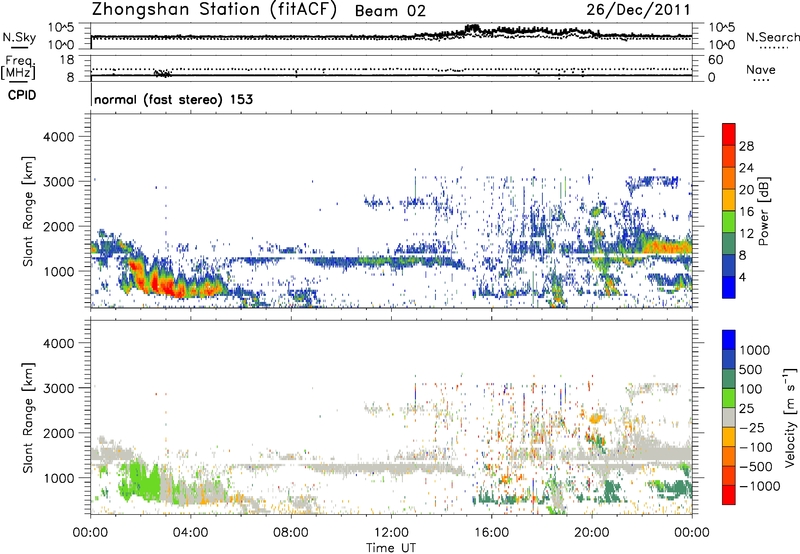
Task: Click 'normal (fast stereo) 153' text
Action: click(x=173, y=99)
